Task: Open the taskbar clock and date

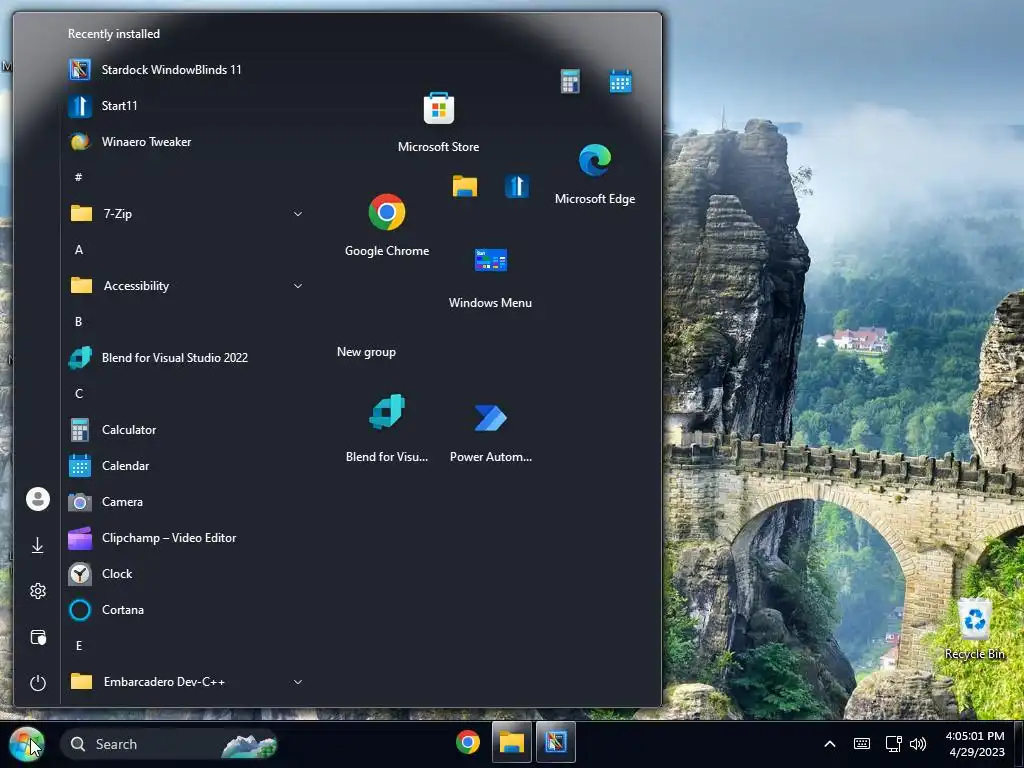Action: tap(976, 744)
